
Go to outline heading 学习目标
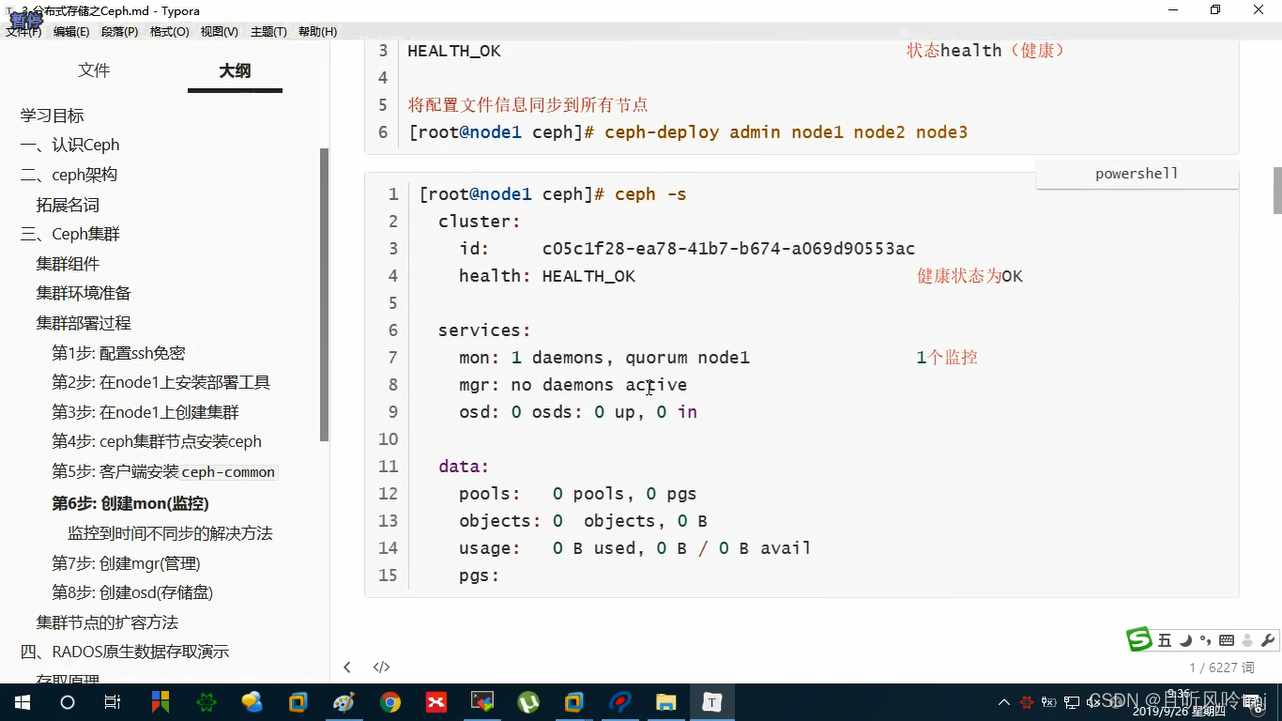pos(52,115)
